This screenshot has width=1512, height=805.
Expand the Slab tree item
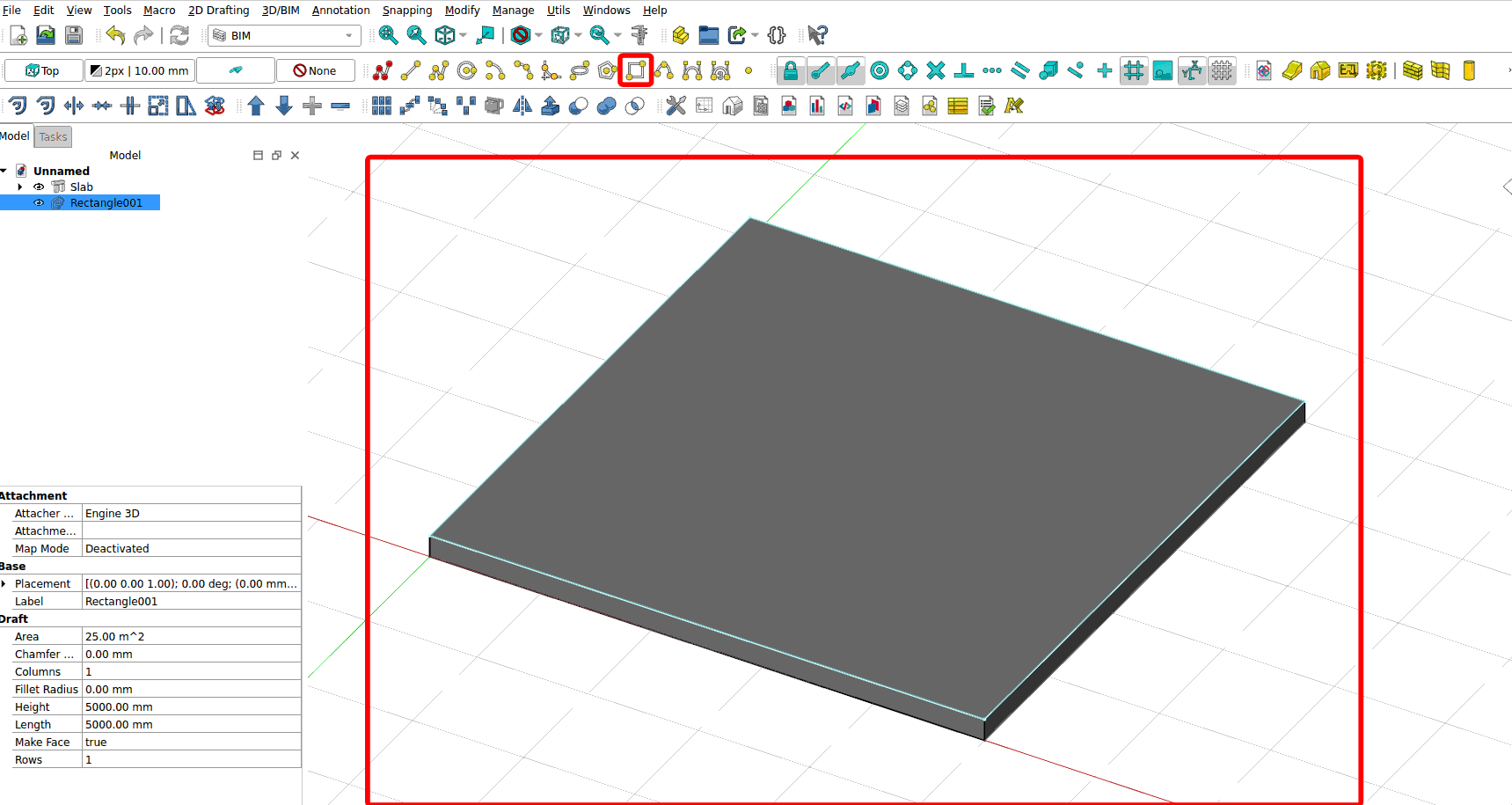(20, 187)
